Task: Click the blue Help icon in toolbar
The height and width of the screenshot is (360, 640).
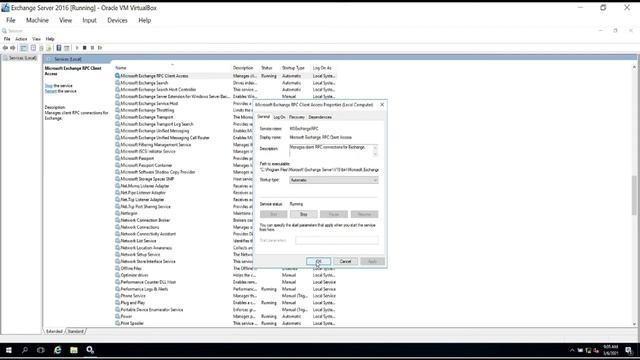Action: click(x=59, y=48)
